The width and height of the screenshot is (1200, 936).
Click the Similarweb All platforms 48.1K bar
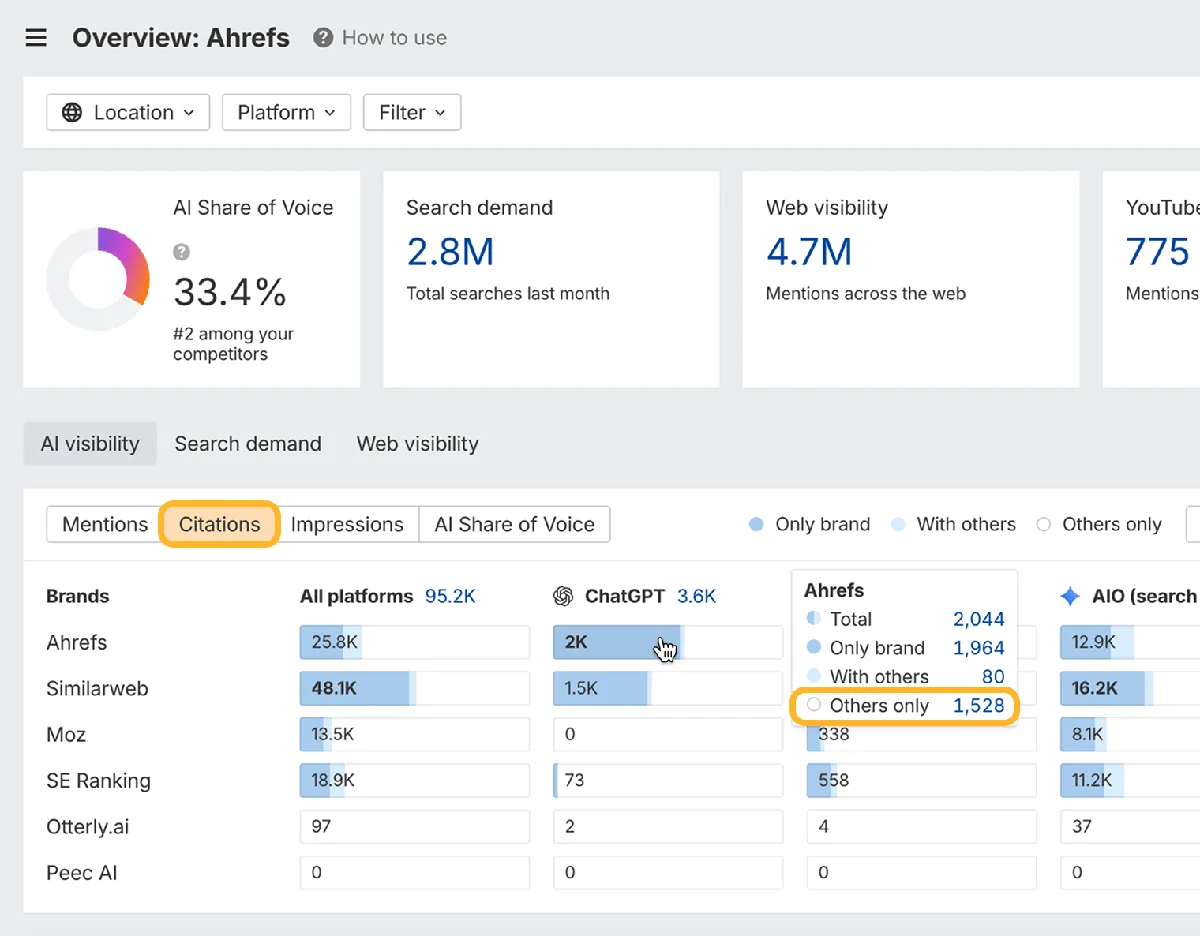(415, 688)
